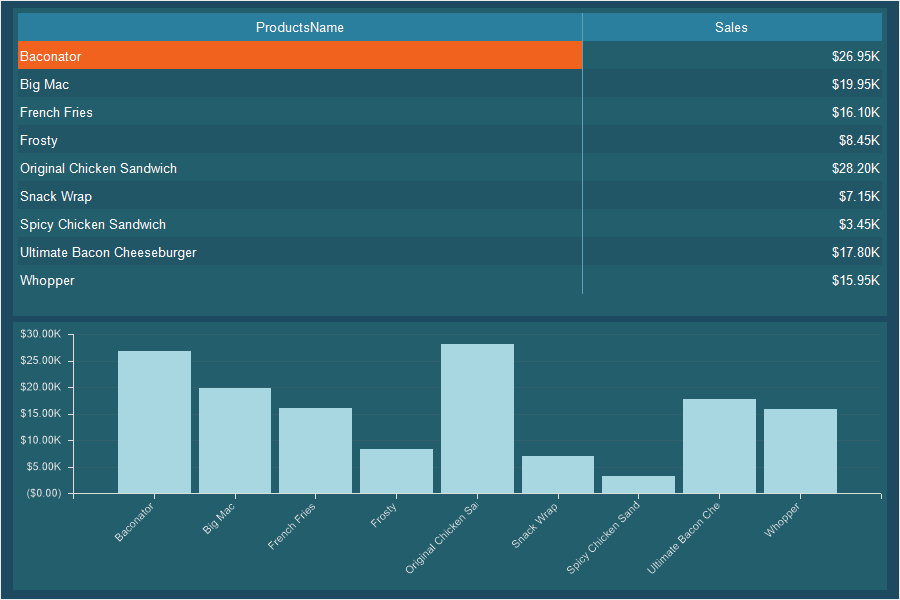The height and width of the screenshot is (600, 900).
Task: Click the ProductsName column header
Action: click(x=300, y=27)
